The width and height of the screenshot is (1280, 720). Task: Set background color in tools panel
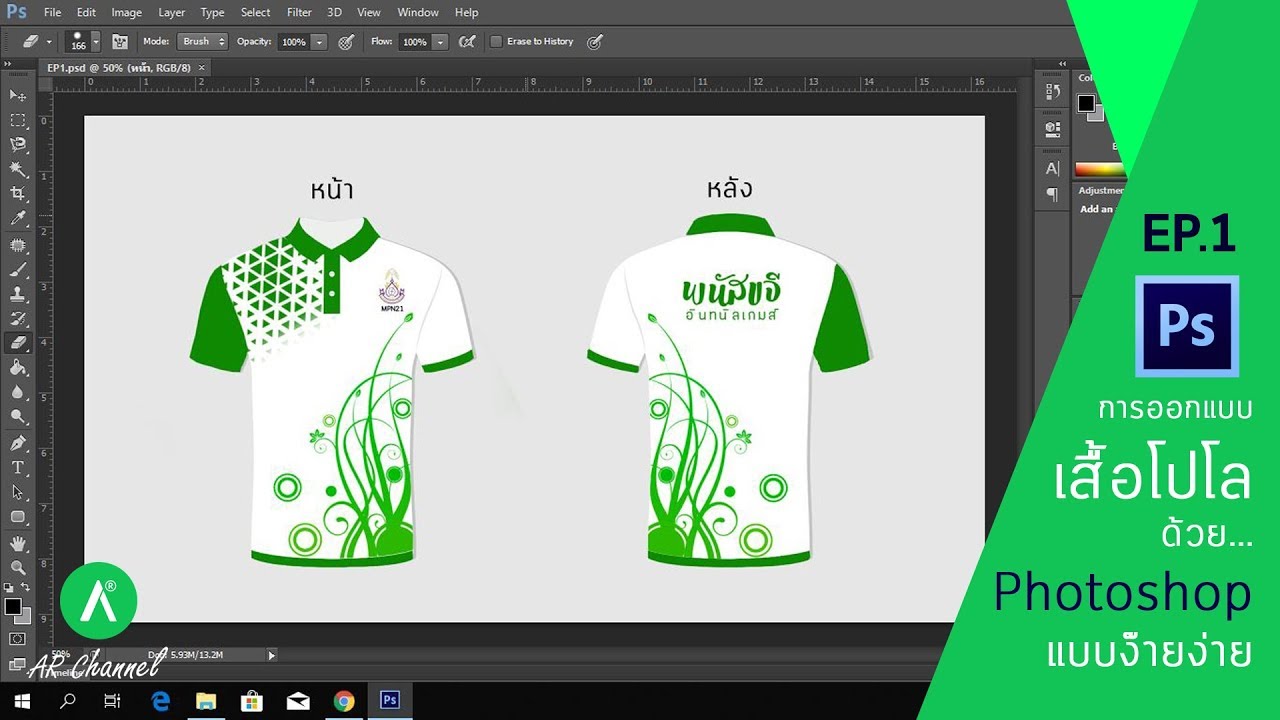[x=25, y=618]
